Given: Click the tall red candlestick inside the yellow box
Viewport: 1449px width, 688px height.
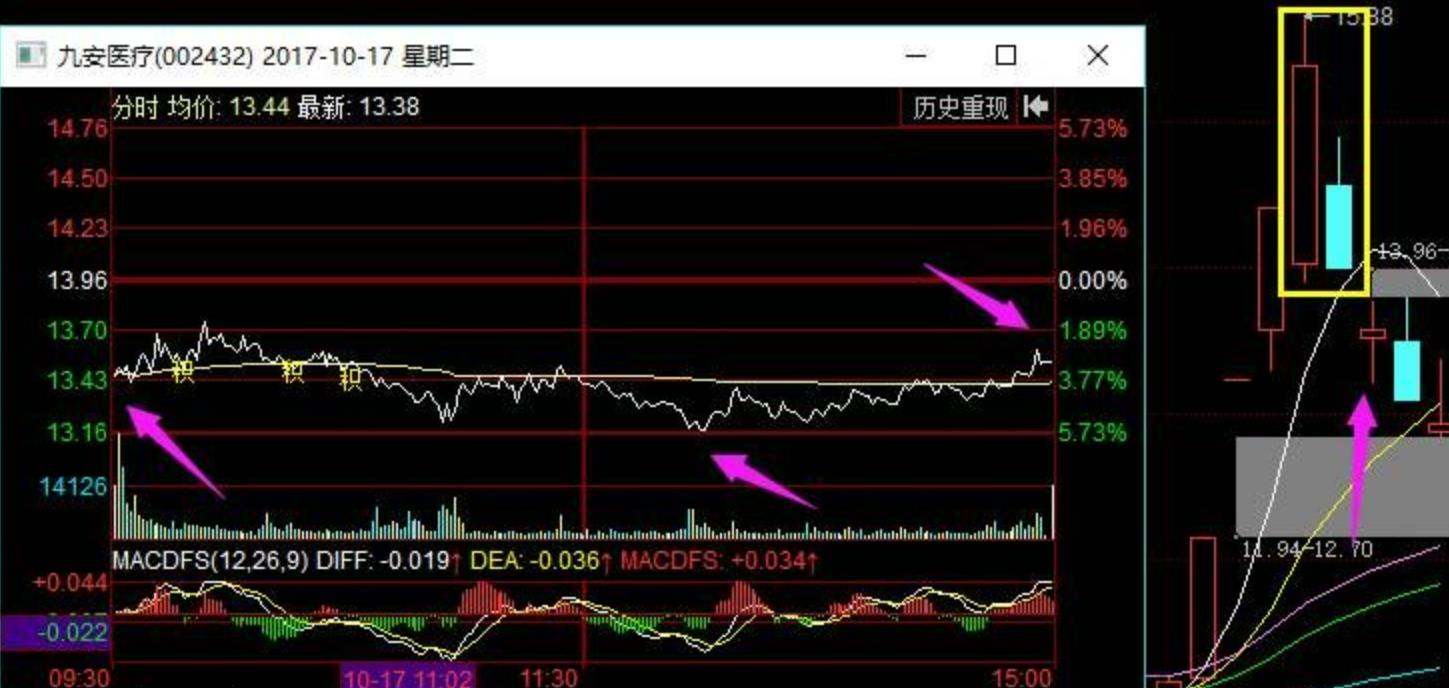Looking at the screenshot, I should 1304,160.
